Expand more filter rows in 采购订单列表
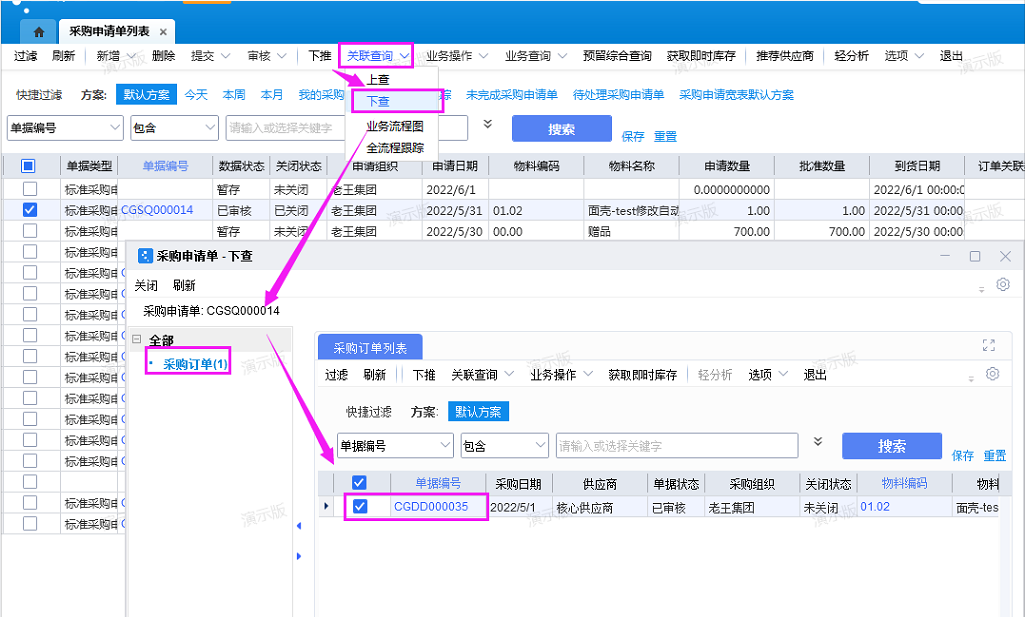This screenshot has width=1025, height=617. click(818, 441)
